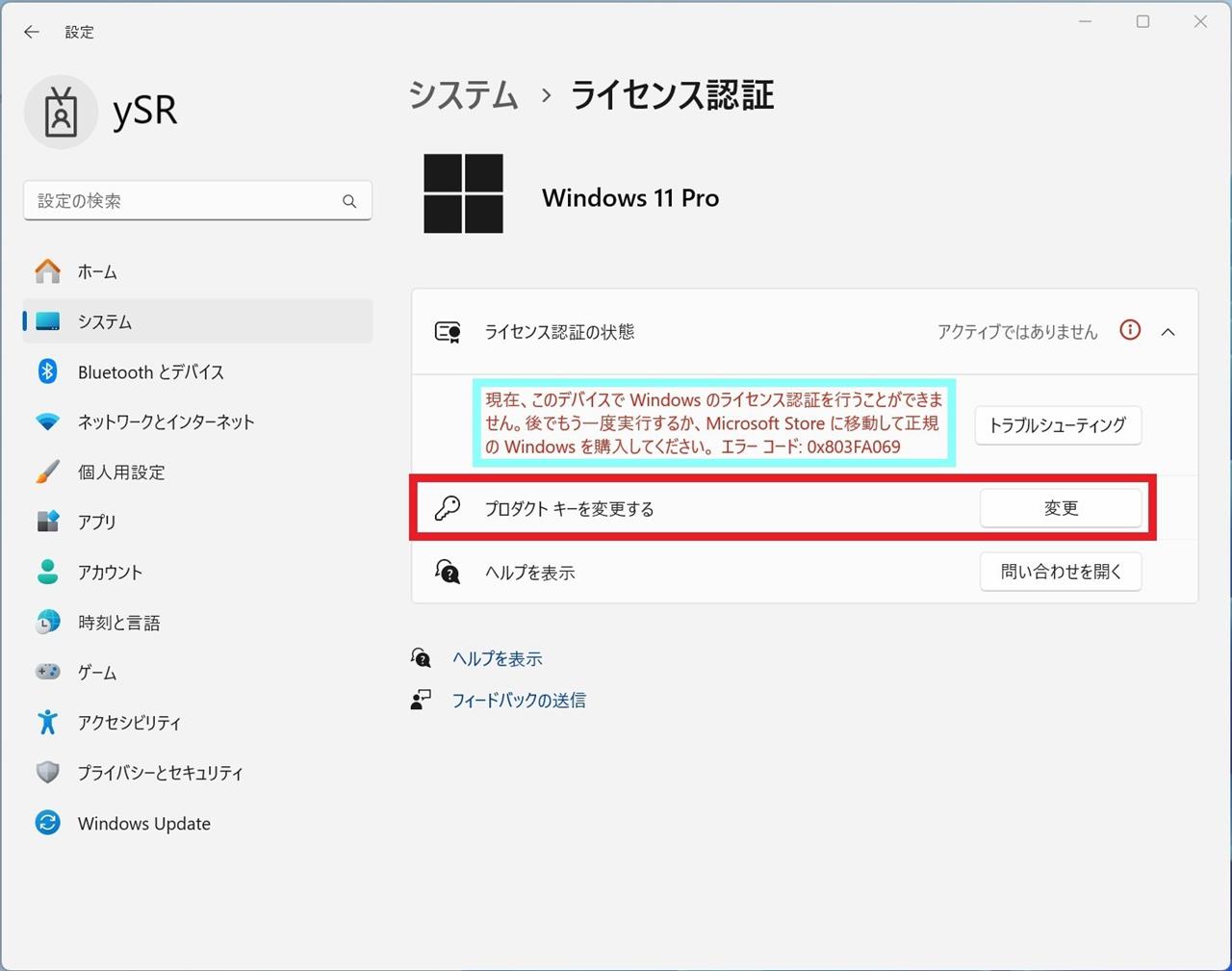Click the アクセシビリティ figure icon

[x=47, y=722]
